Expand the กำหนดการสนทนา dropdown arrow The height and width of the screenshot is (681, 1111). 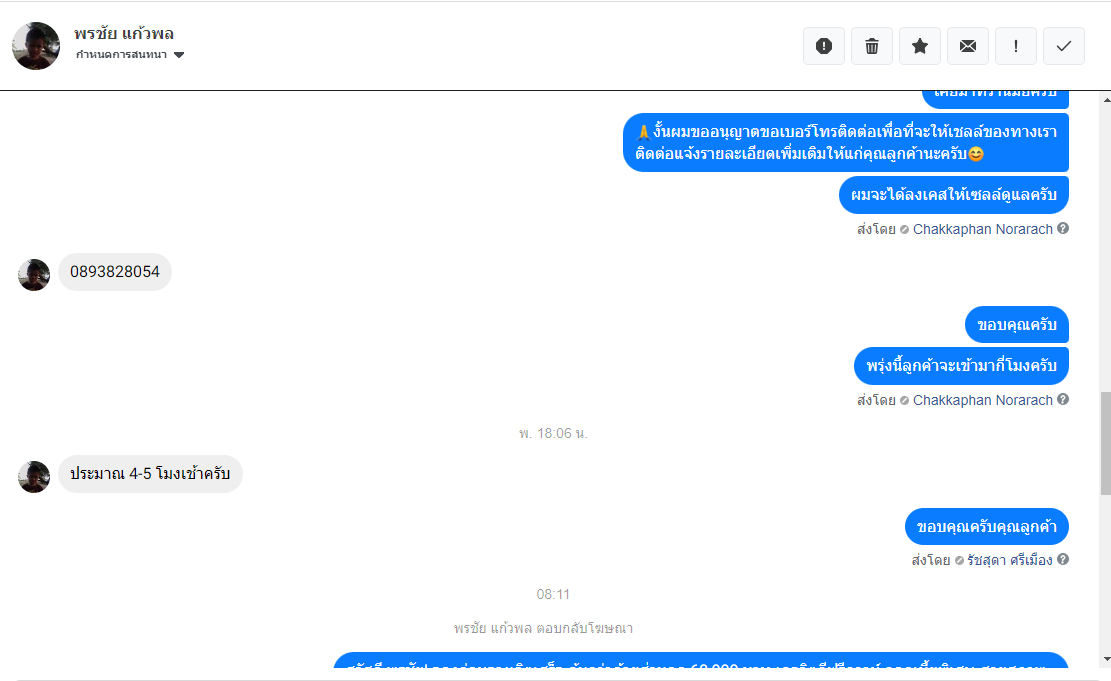[x=179, y=55]
